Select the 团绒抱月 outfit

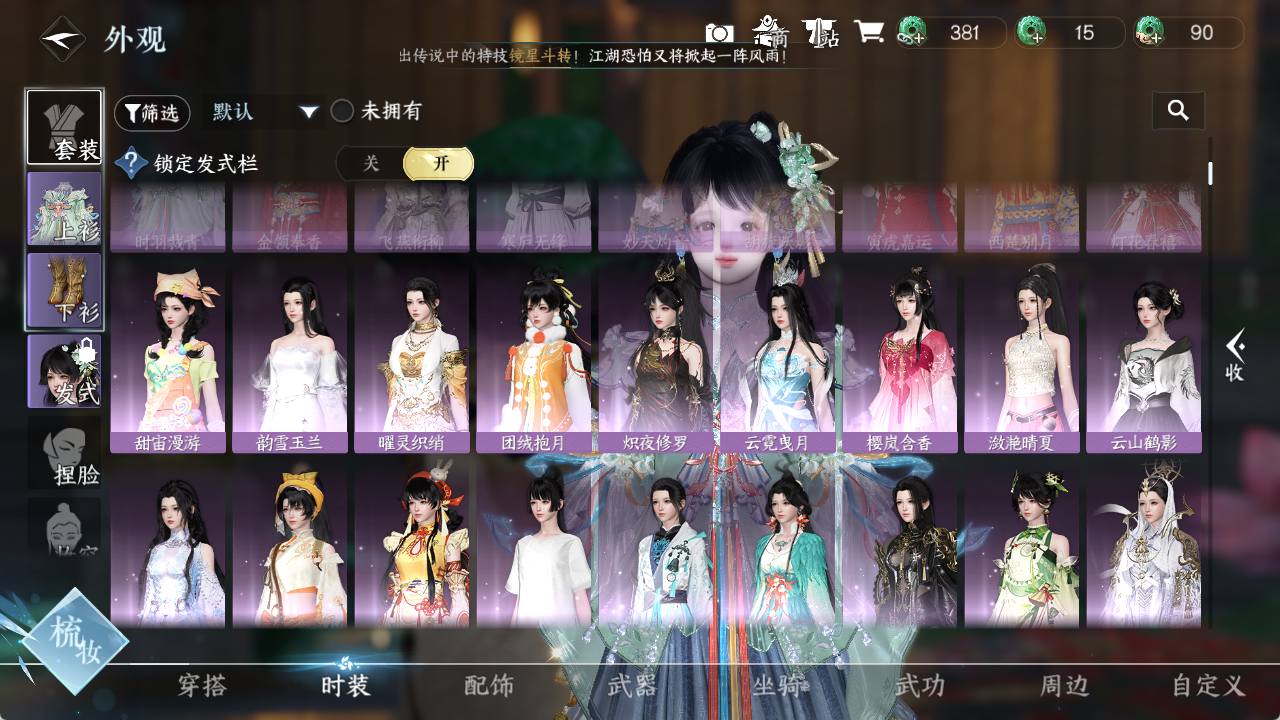(x=534, y=358)
